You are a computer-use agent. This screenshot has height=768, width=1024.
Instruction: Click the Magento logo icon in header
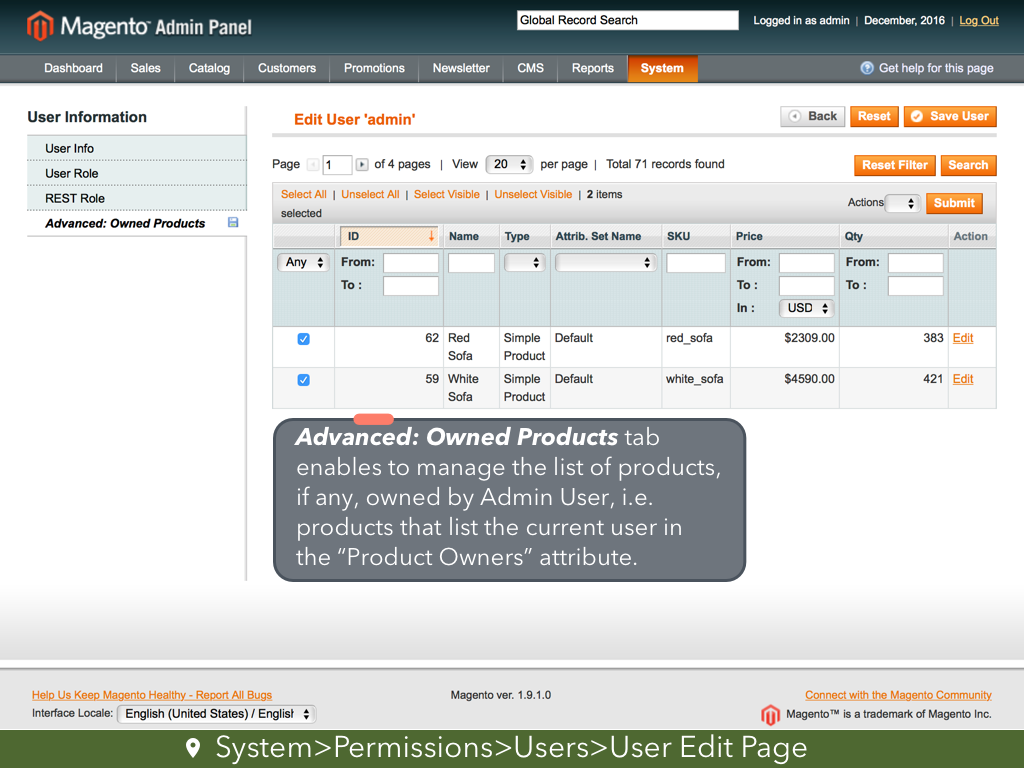tap(40, 26)
